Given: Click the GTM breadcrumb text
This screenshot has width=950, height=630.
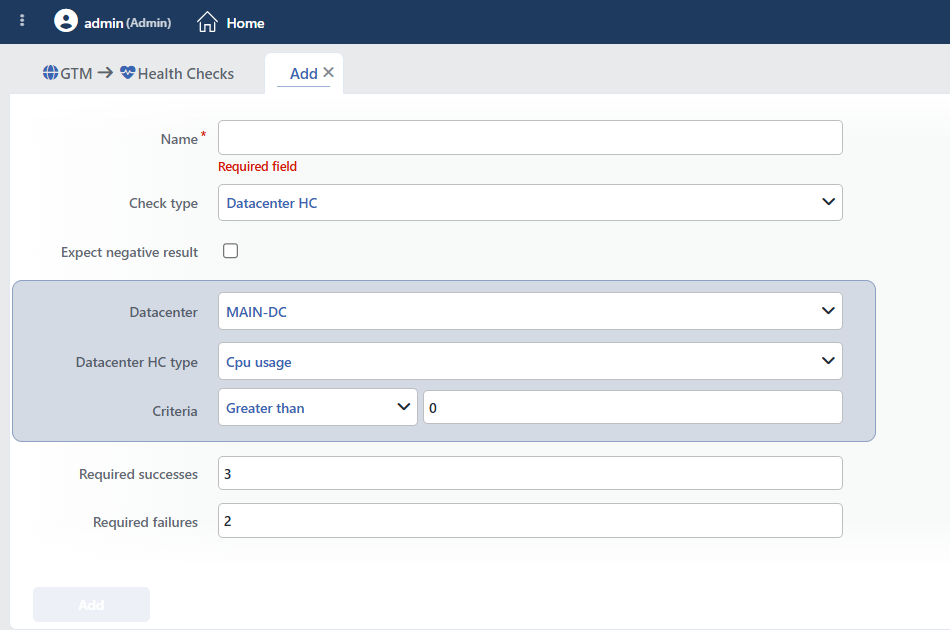Looking at the screenshot, I should click(x=76, y=73).
